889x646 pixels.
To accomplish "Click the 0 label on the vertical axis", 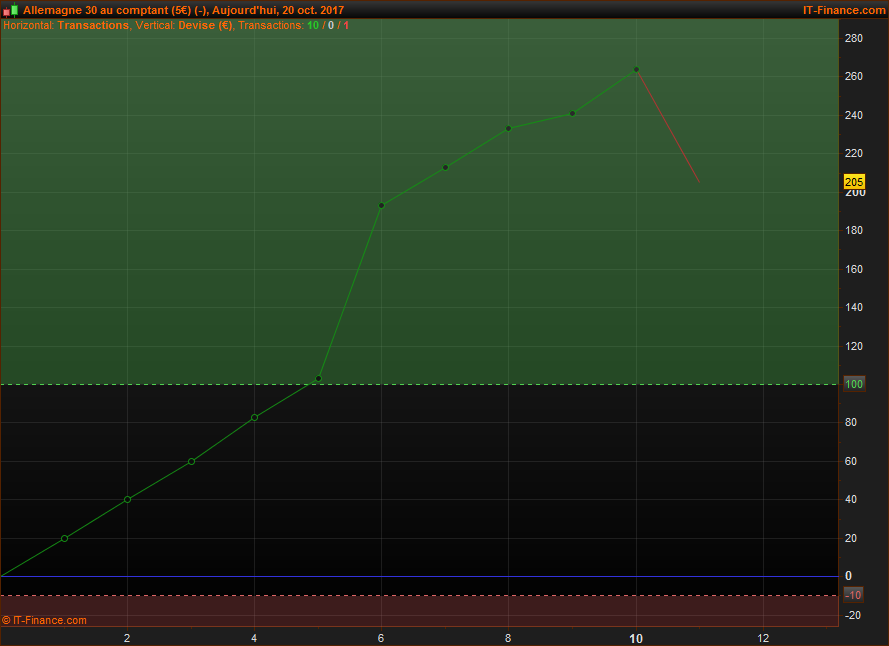I will 848,576.
